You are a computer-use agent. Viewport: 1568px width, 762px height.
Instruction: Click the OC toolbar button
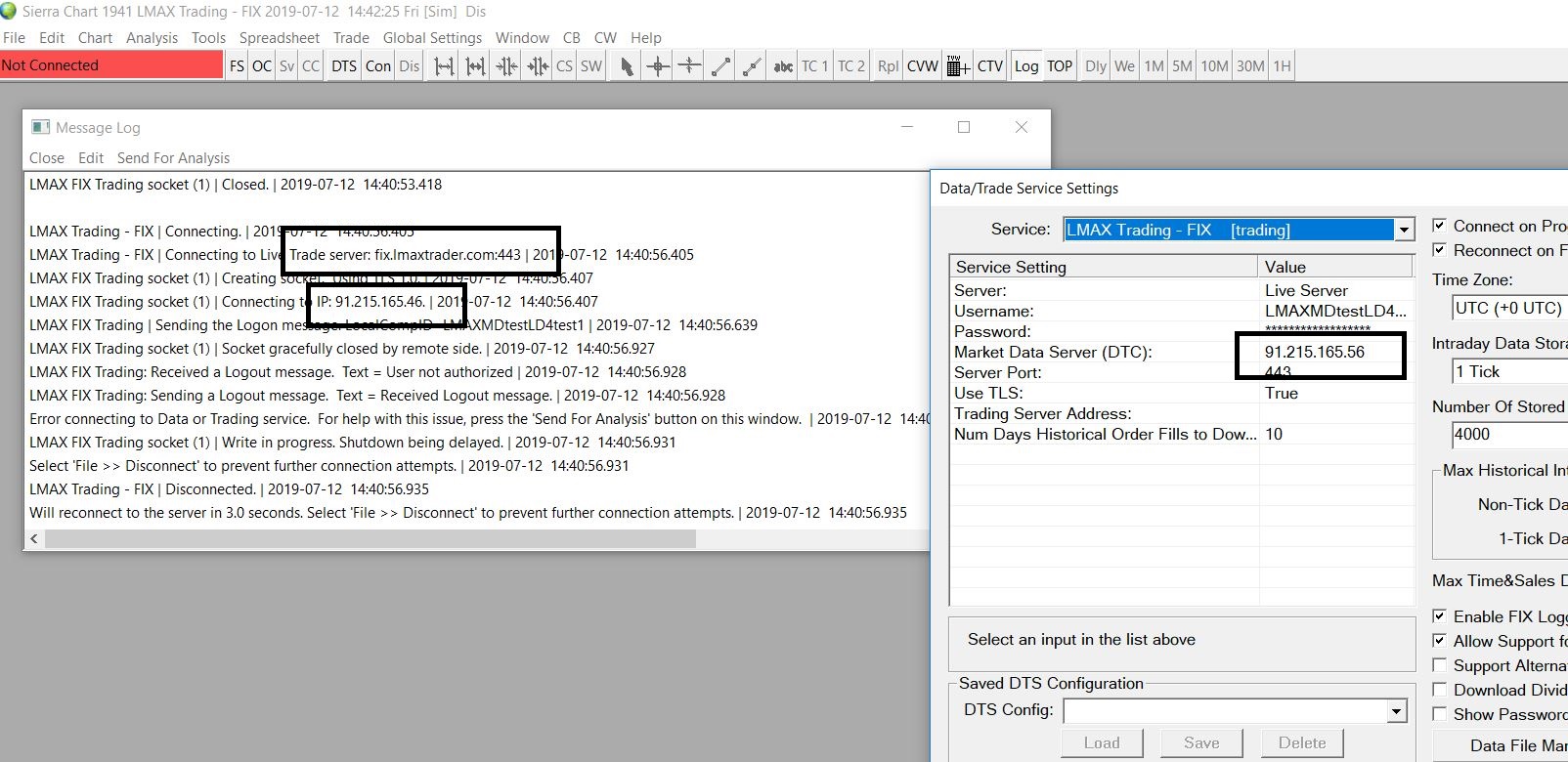tap(262, 66)
